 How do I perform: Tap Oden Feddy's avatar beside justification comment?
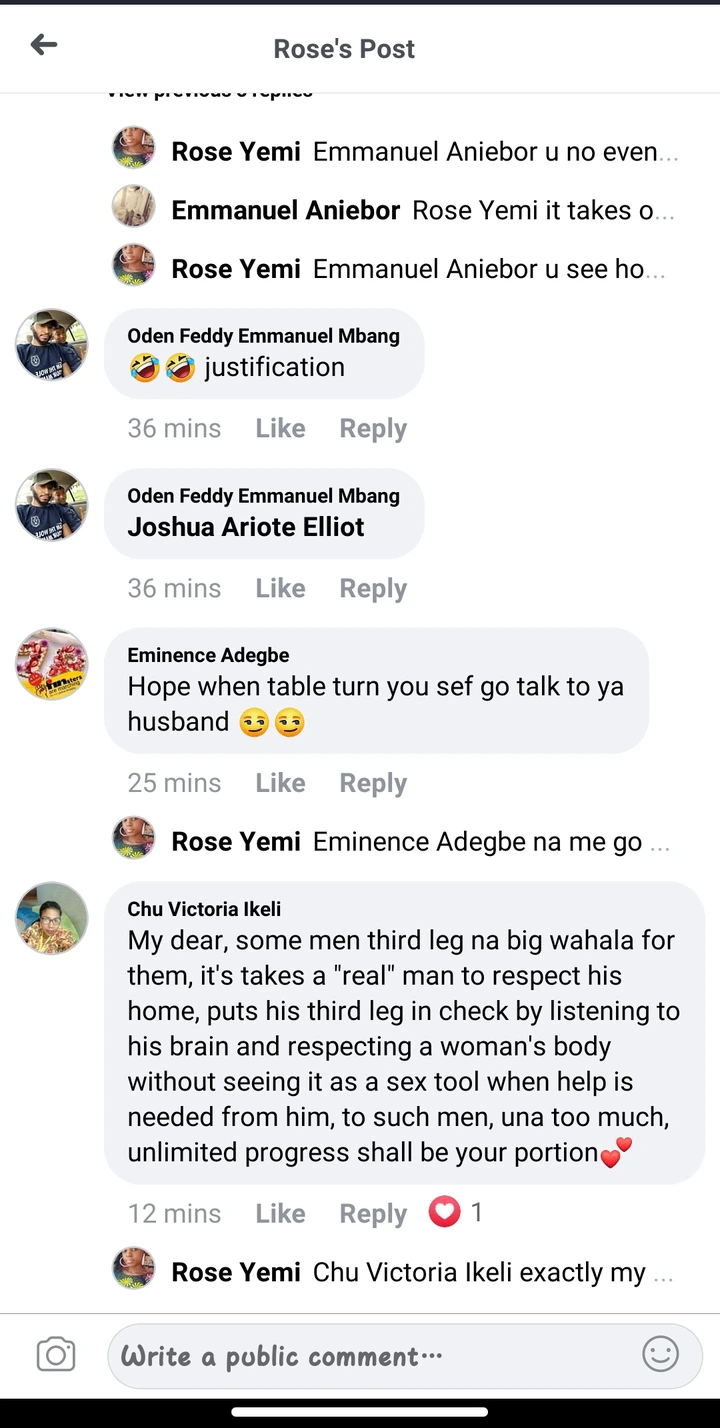(52, 345)
